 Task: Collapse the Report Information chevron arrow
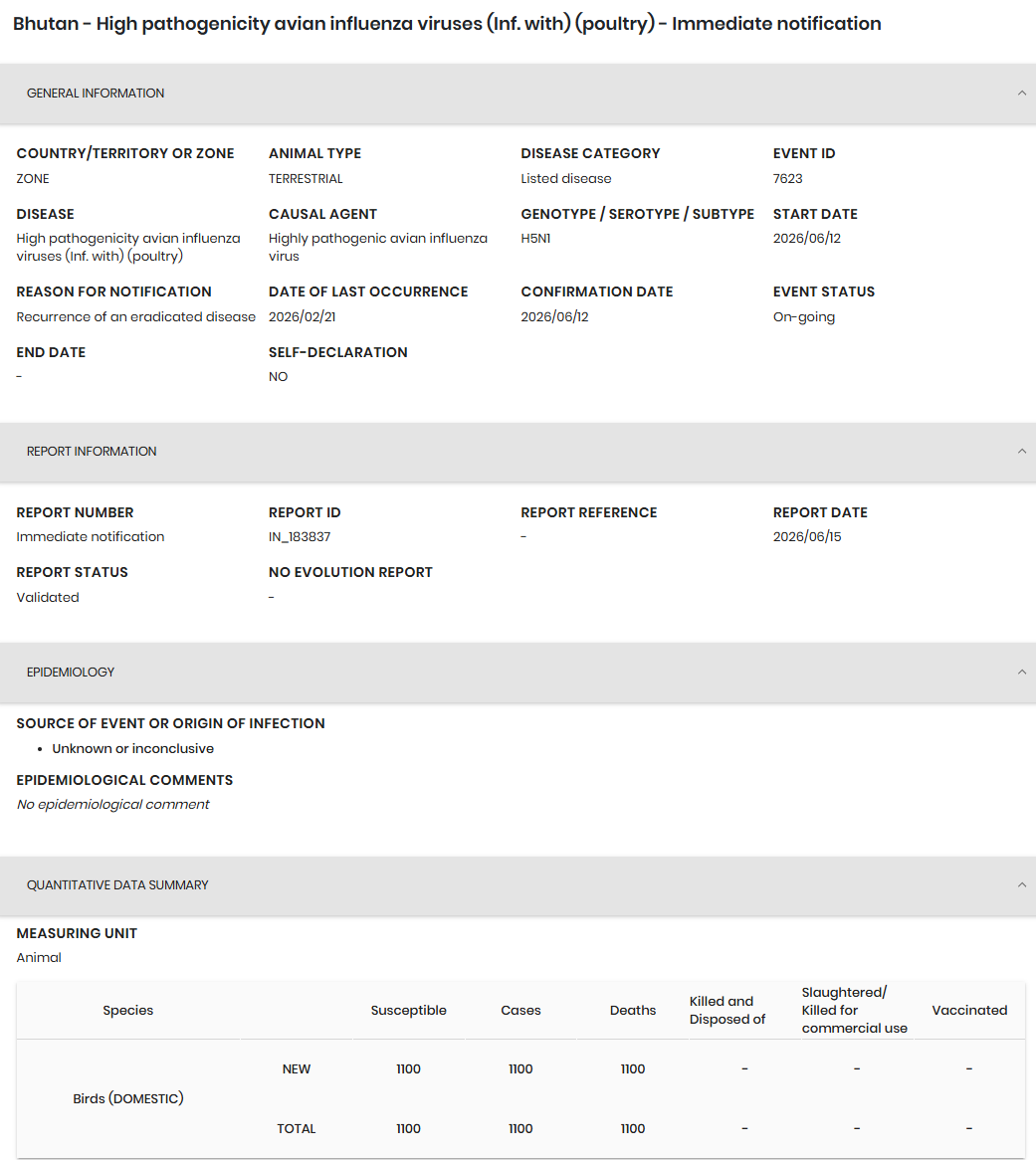(x=1022, y=452)
